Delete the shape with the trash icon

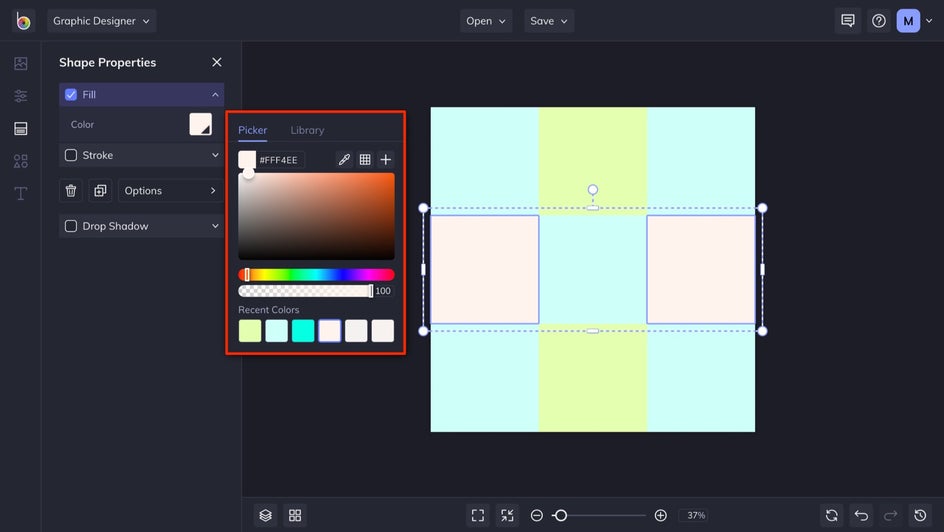pos(71,191)
